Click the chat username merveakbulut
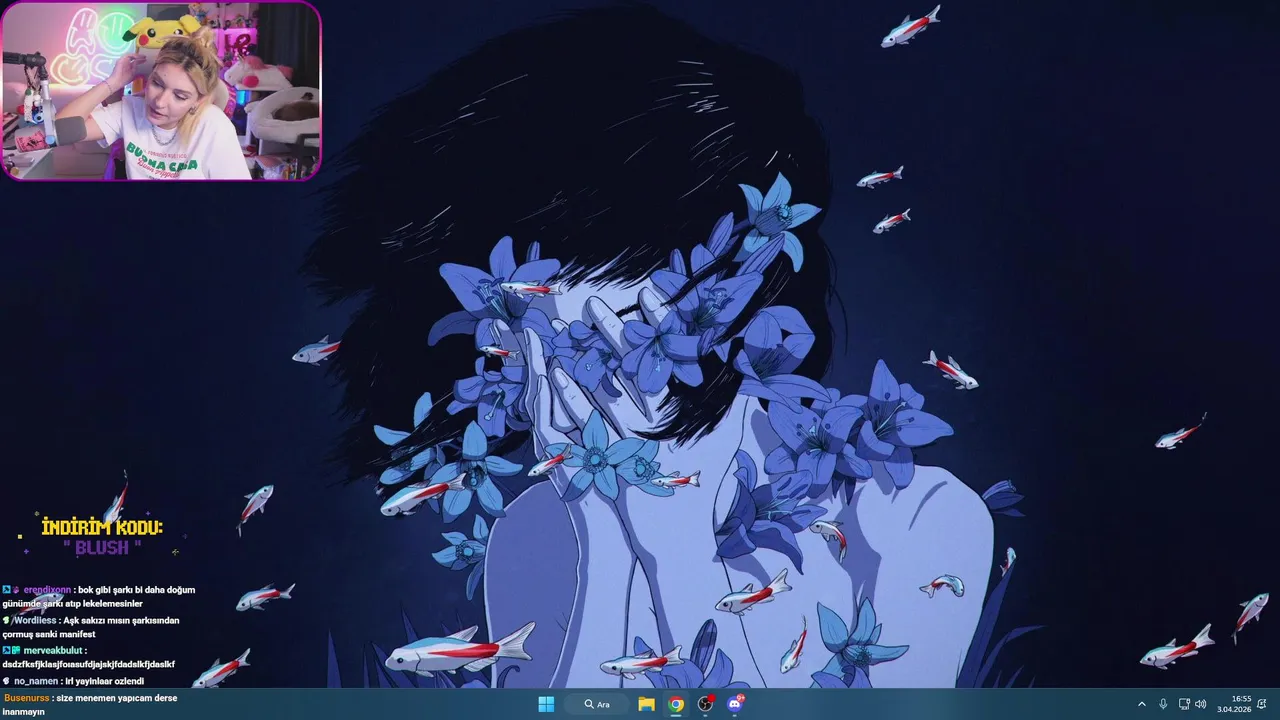This screenshot has width=1280, height=720. [54, 650]
